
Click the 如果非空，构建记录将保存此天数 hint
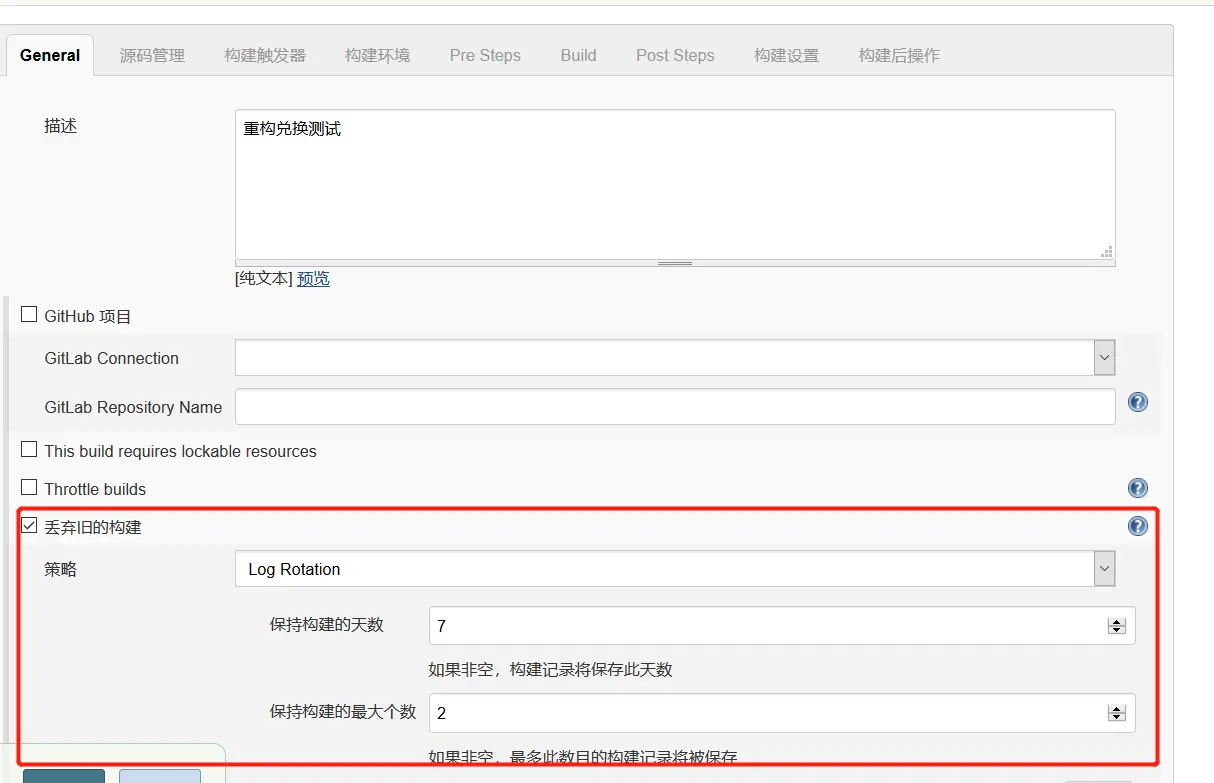pyautogui.click(x=551, y=669)
